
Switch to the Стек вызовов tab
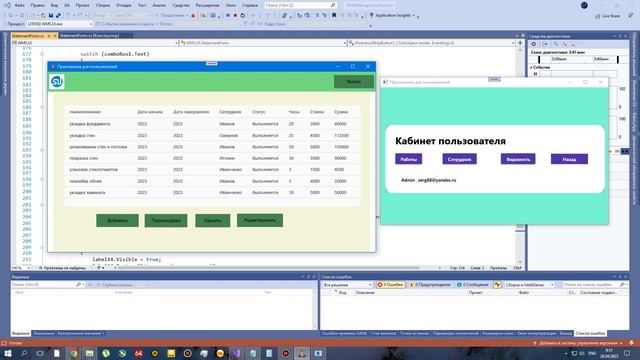pyautogui.click(x=383, y=333)
